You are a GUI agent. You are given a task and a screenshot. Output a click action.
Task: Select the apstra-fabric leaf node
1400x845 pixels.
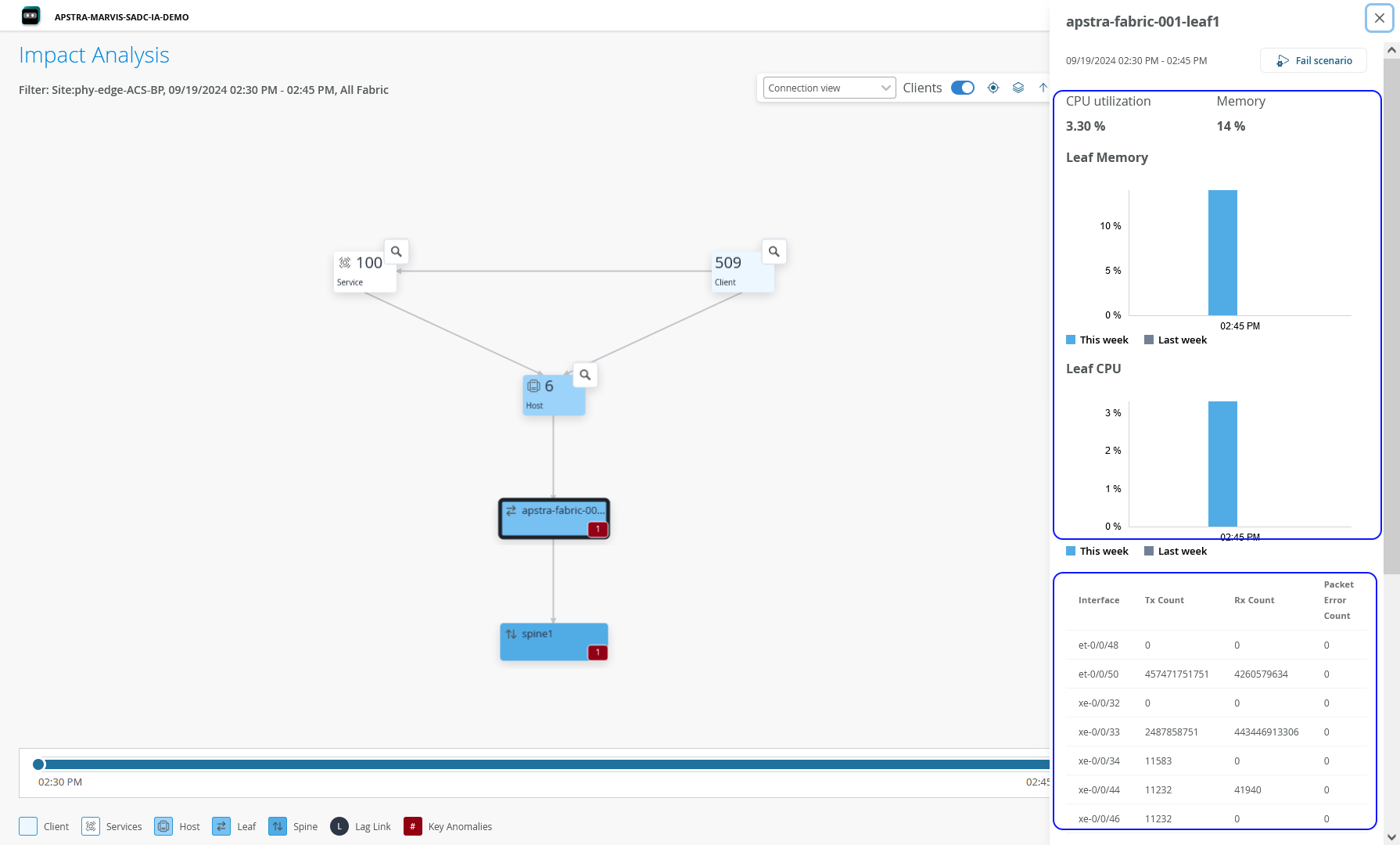[554, 518]
